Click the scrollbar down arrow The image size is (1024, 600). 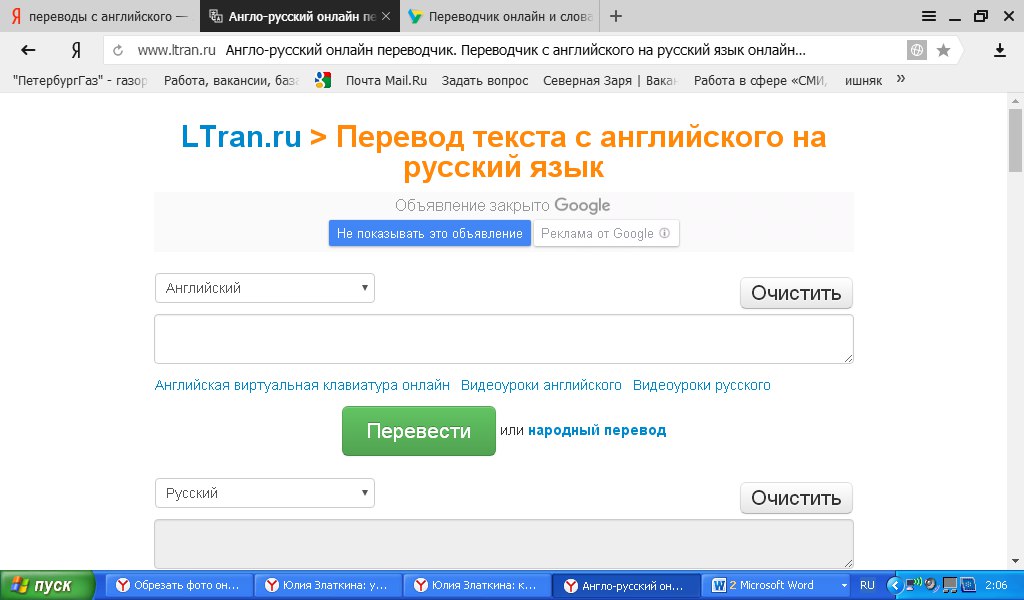click(x=1015, y=561)
